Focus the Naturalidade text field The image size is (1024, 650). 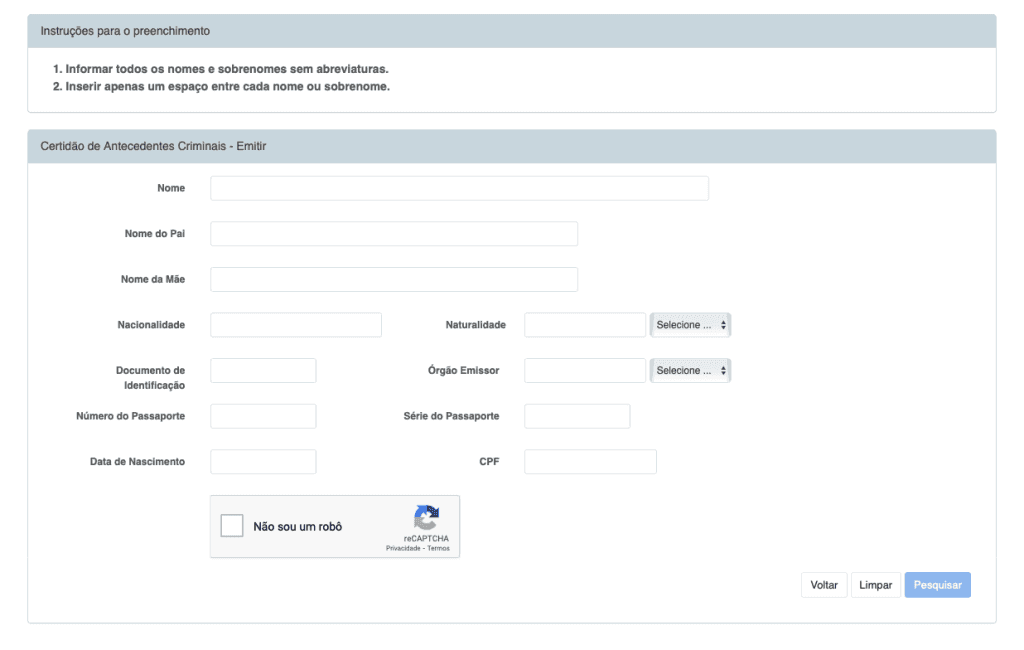[x=585, y=325]
